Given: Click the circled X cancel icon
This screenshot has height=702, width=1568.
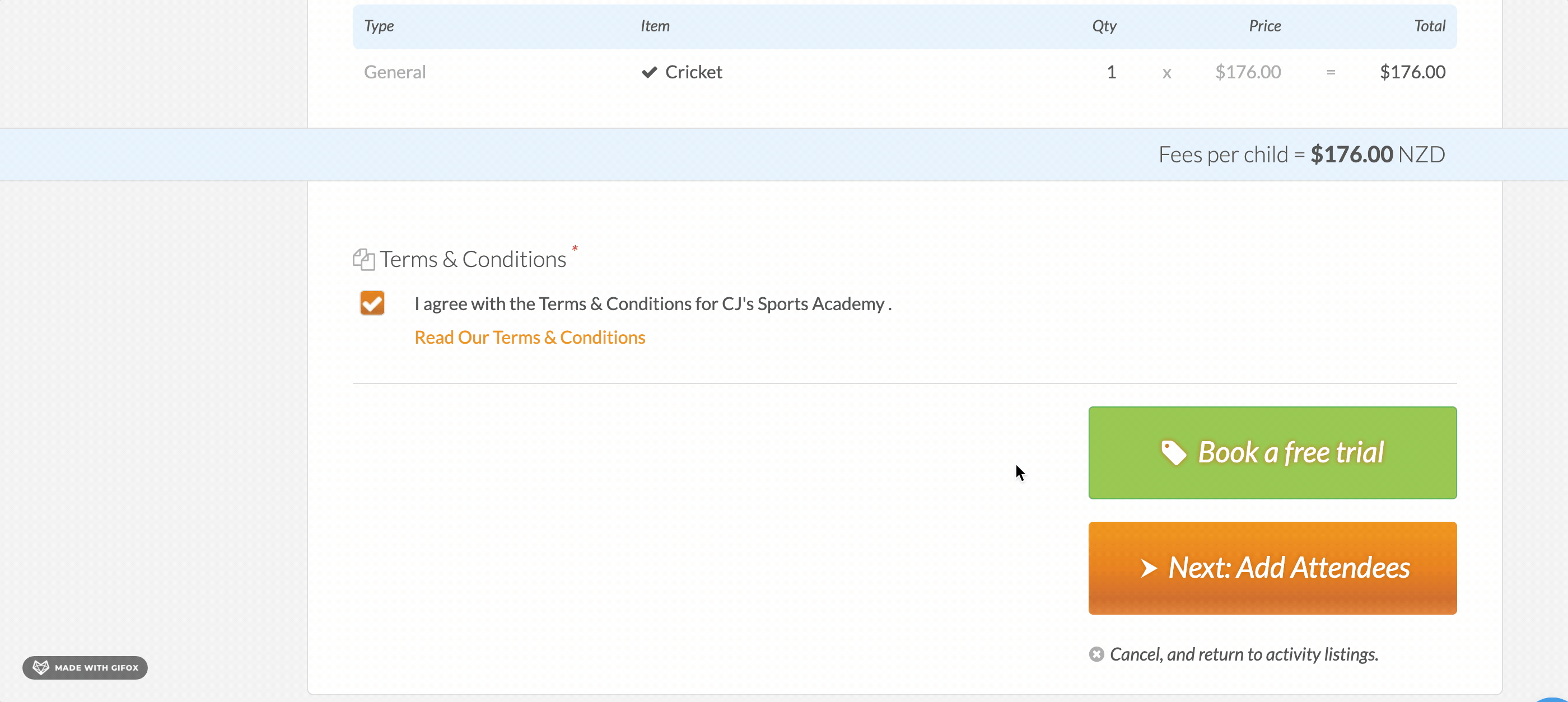Looking at the screenshot, I should [x=1096, y=654].
